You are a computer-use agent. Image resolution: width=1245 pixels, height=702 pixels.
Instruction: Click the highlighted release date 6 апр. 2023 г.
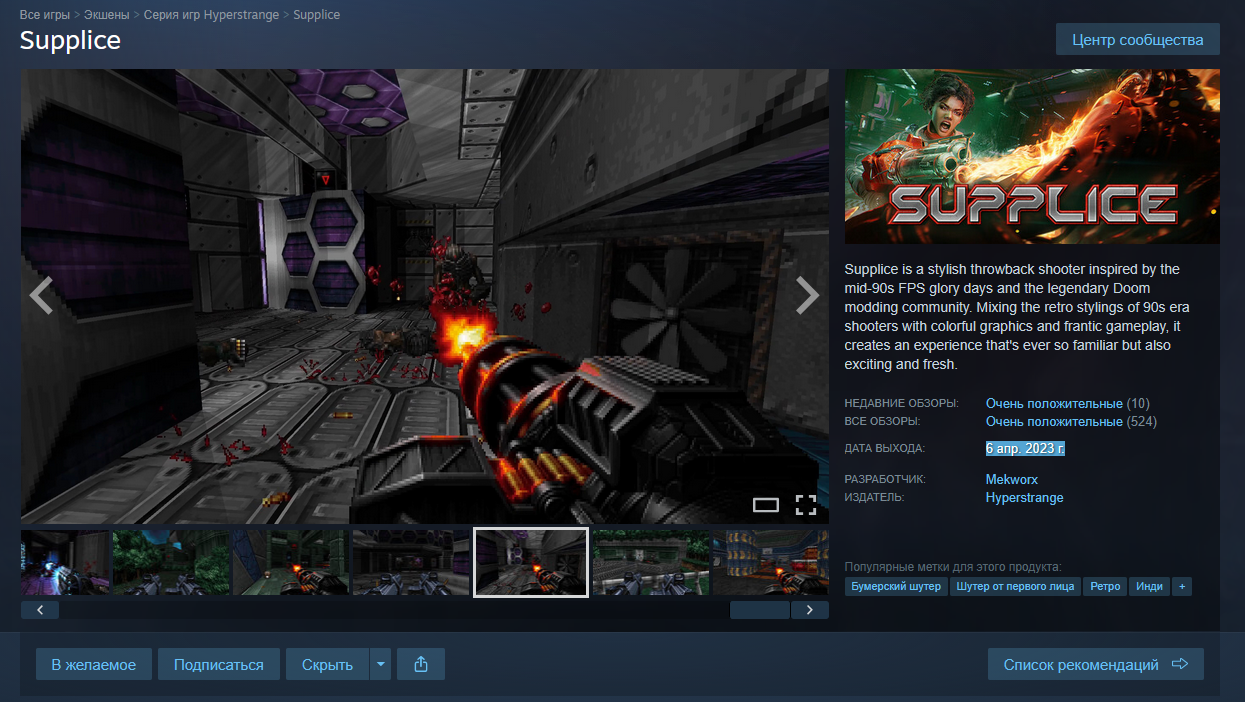[x=1025, y=449]
